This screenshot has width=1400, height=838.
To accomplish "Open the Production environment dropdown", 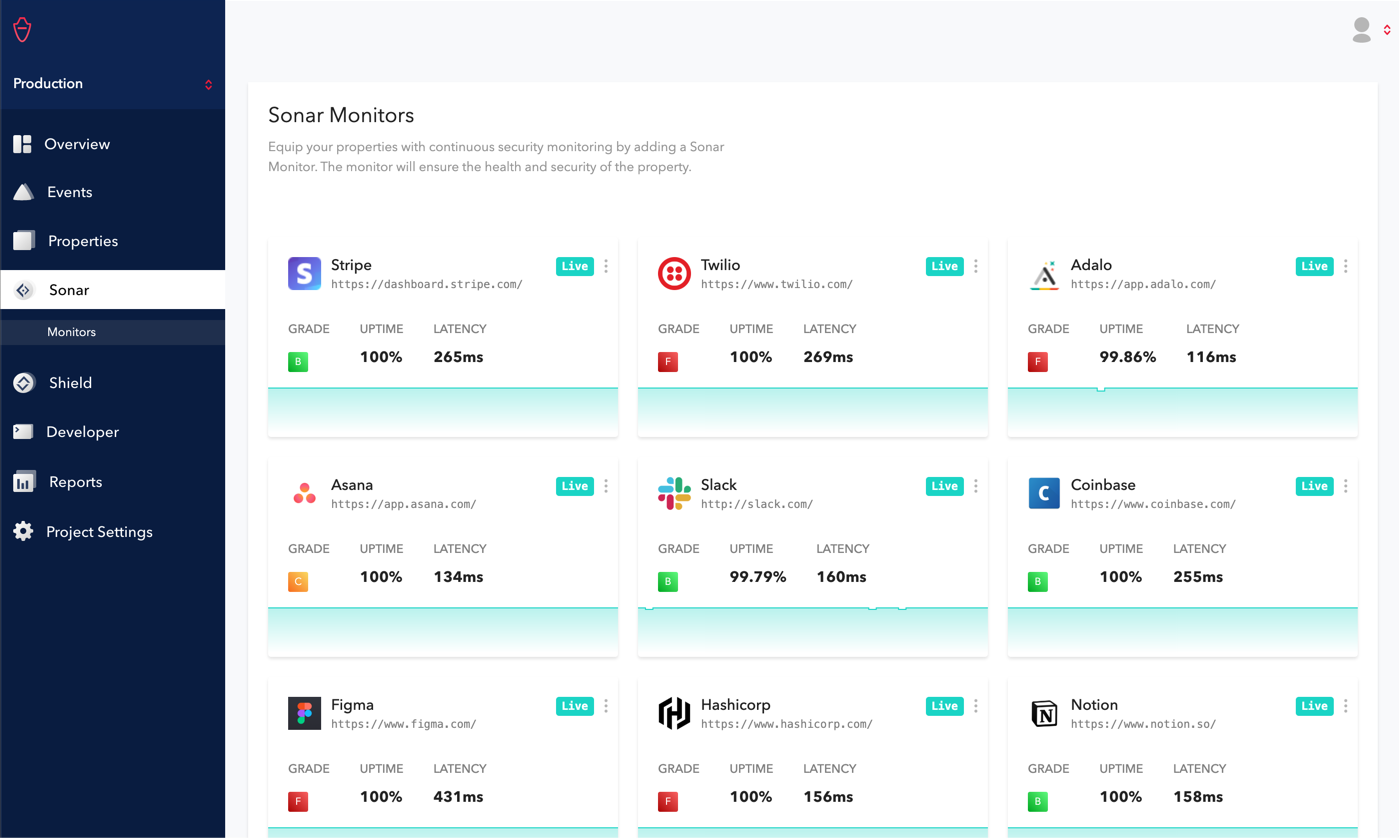I will click(112, 84).
